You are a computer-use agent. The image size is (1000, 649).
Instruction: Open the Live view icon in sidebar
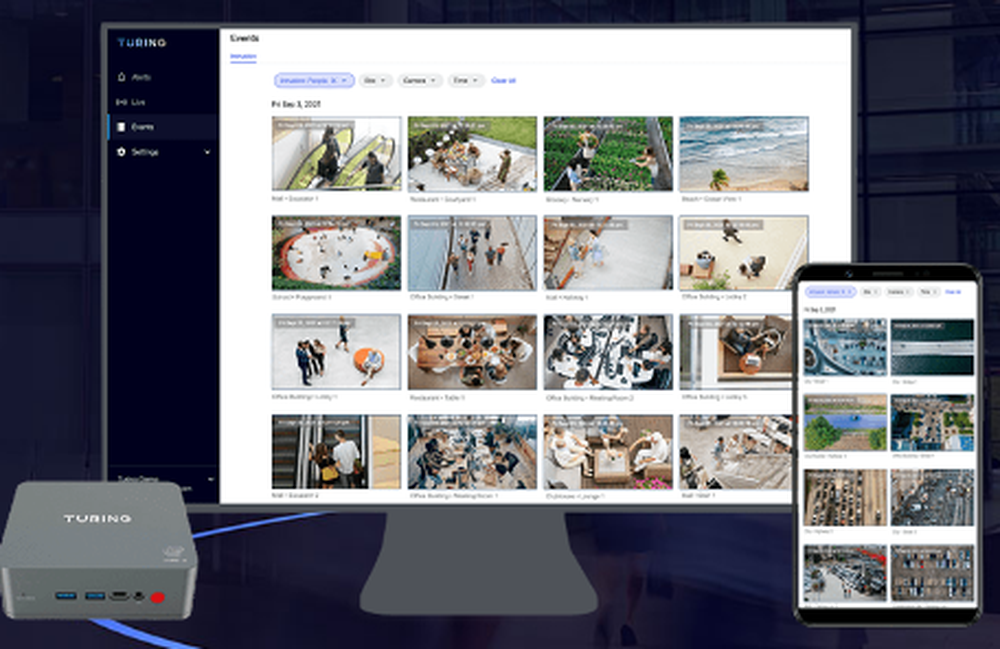click(x=121, y=102)
